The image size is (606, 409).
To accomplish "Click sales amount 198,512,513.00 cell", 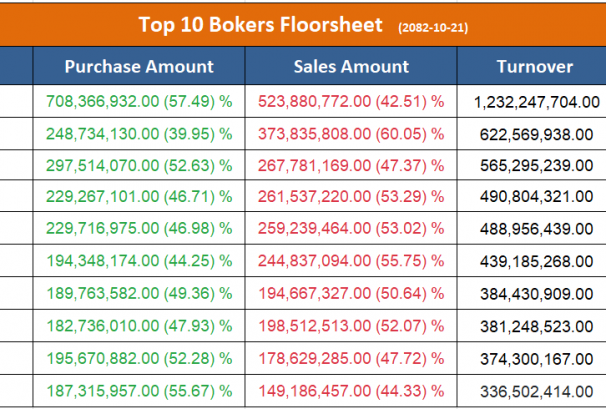I will pyautogui.click(x=351, y=325).
